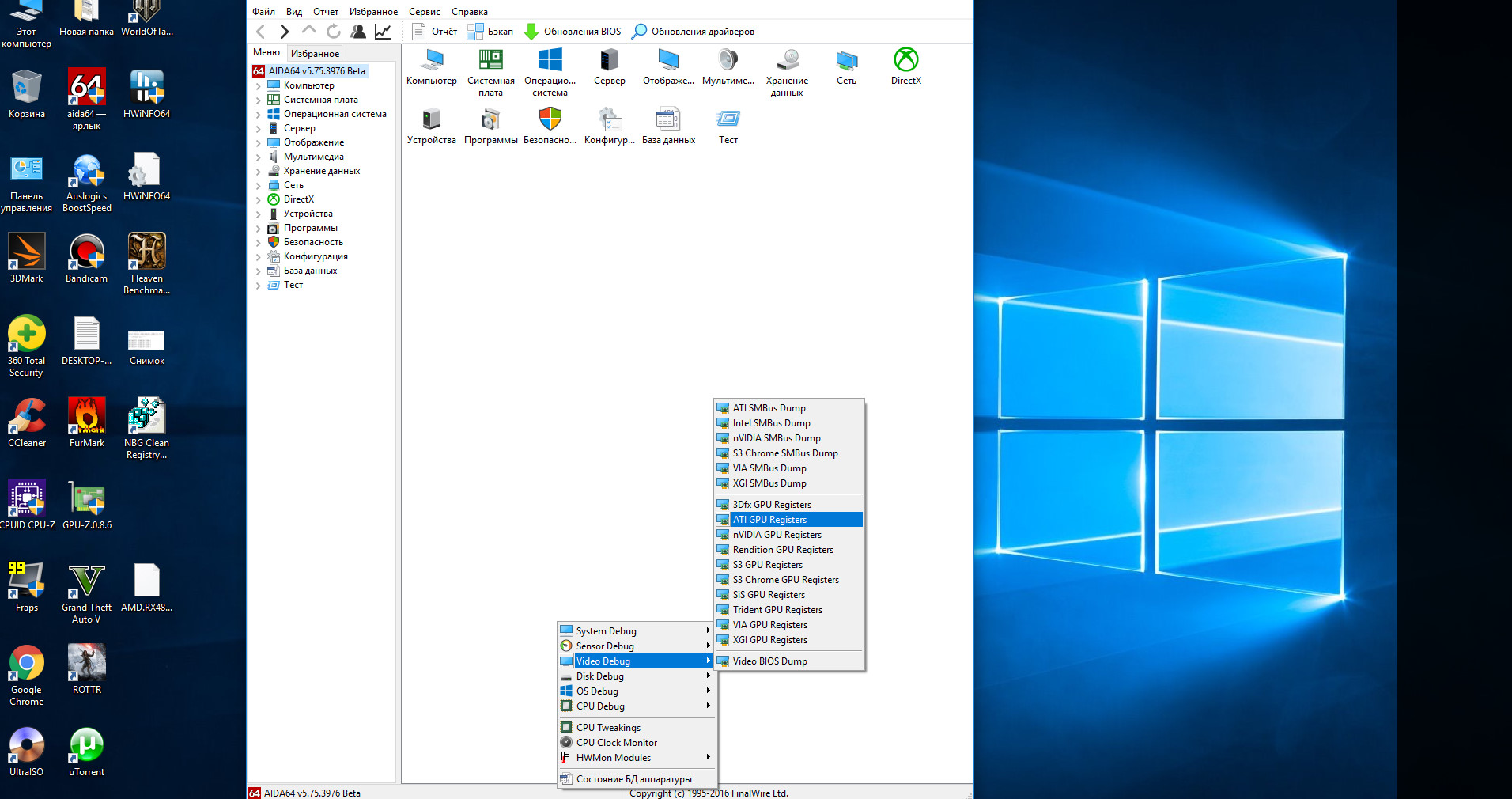Expand the Операционная система tree node
The height and width of the screenshot is (799, 1512).
click(259, 115)
